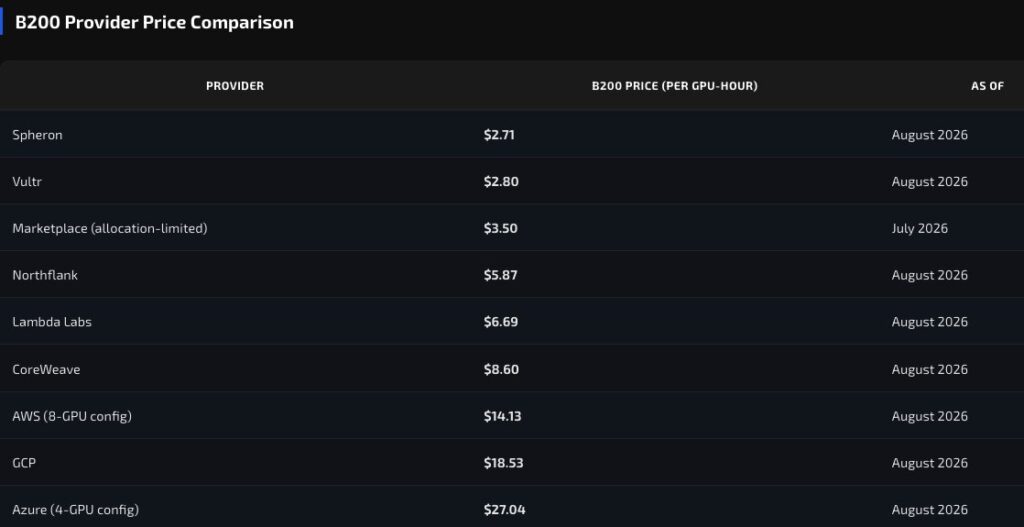This screenshot has height=527, width=1024.
Task: Click the B200 PRICE (PER GPU-HOUR) header
Action: pyautogui.click(x=675, y=86)
